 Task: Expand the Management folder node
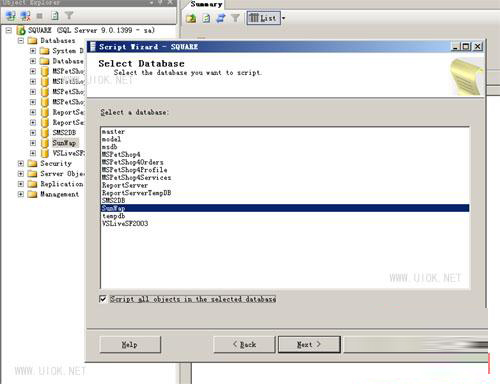(21, 194)
